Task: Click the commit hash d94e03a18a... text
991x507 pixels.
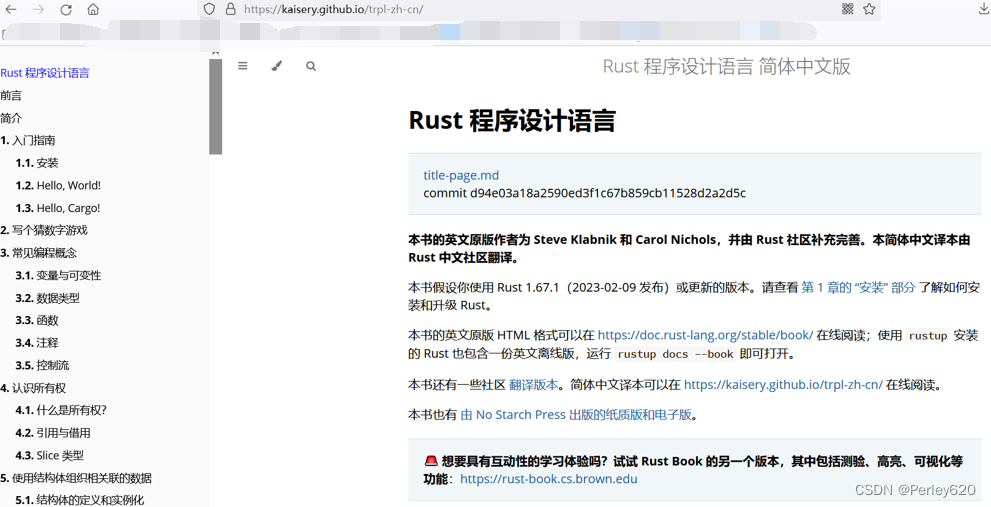Action: pos(607,193)
